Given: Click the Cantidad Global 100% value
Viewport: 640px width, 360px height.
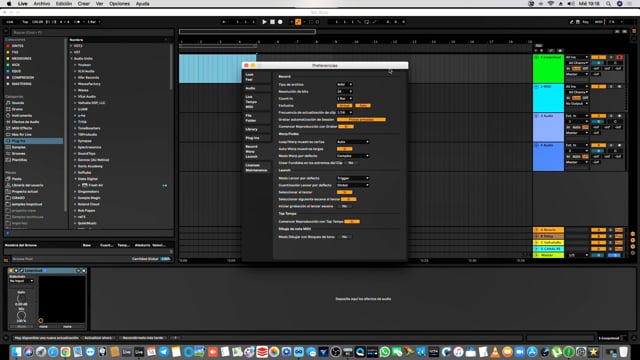Looking at the screenshot, I should point(166,259).
